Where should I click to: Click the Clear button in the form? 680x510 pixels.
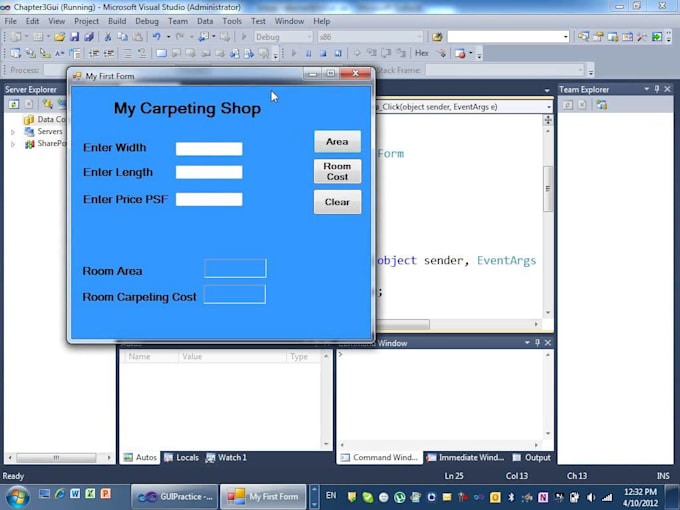click(337, 202)
